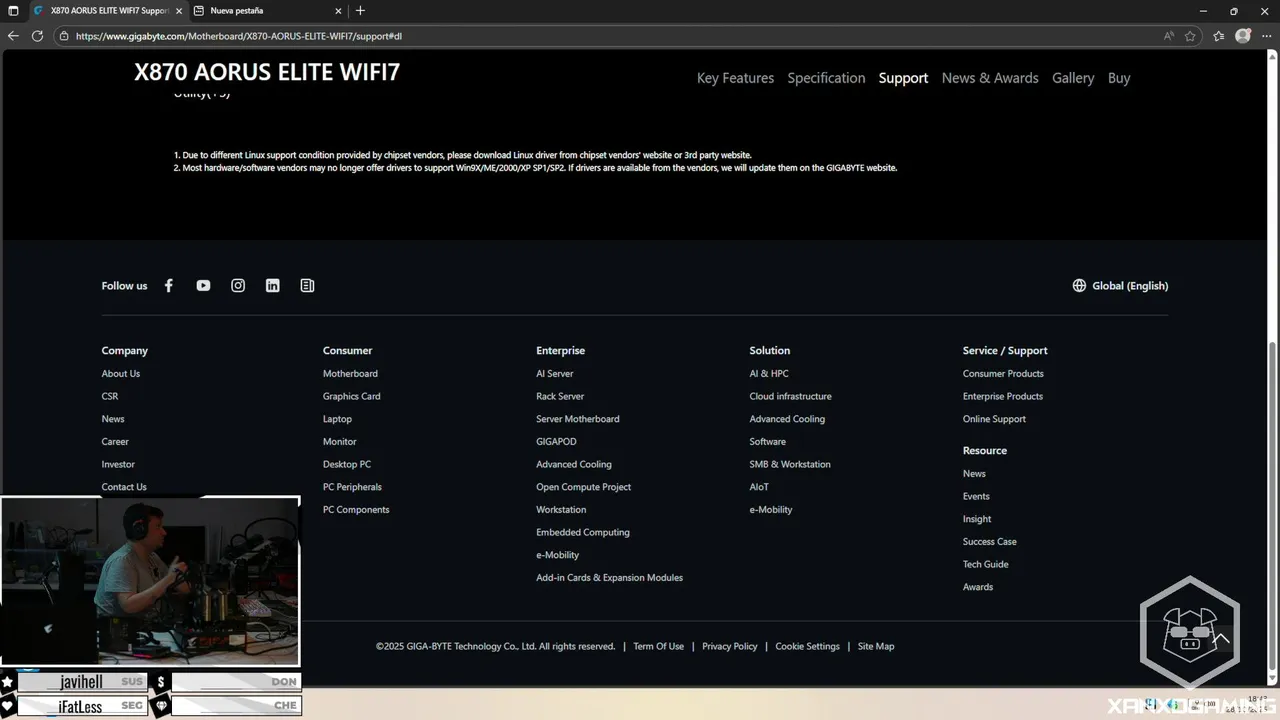This screenshot has width=1280, height=720.
Task: Open the CSR link
Action: [110, 396]
